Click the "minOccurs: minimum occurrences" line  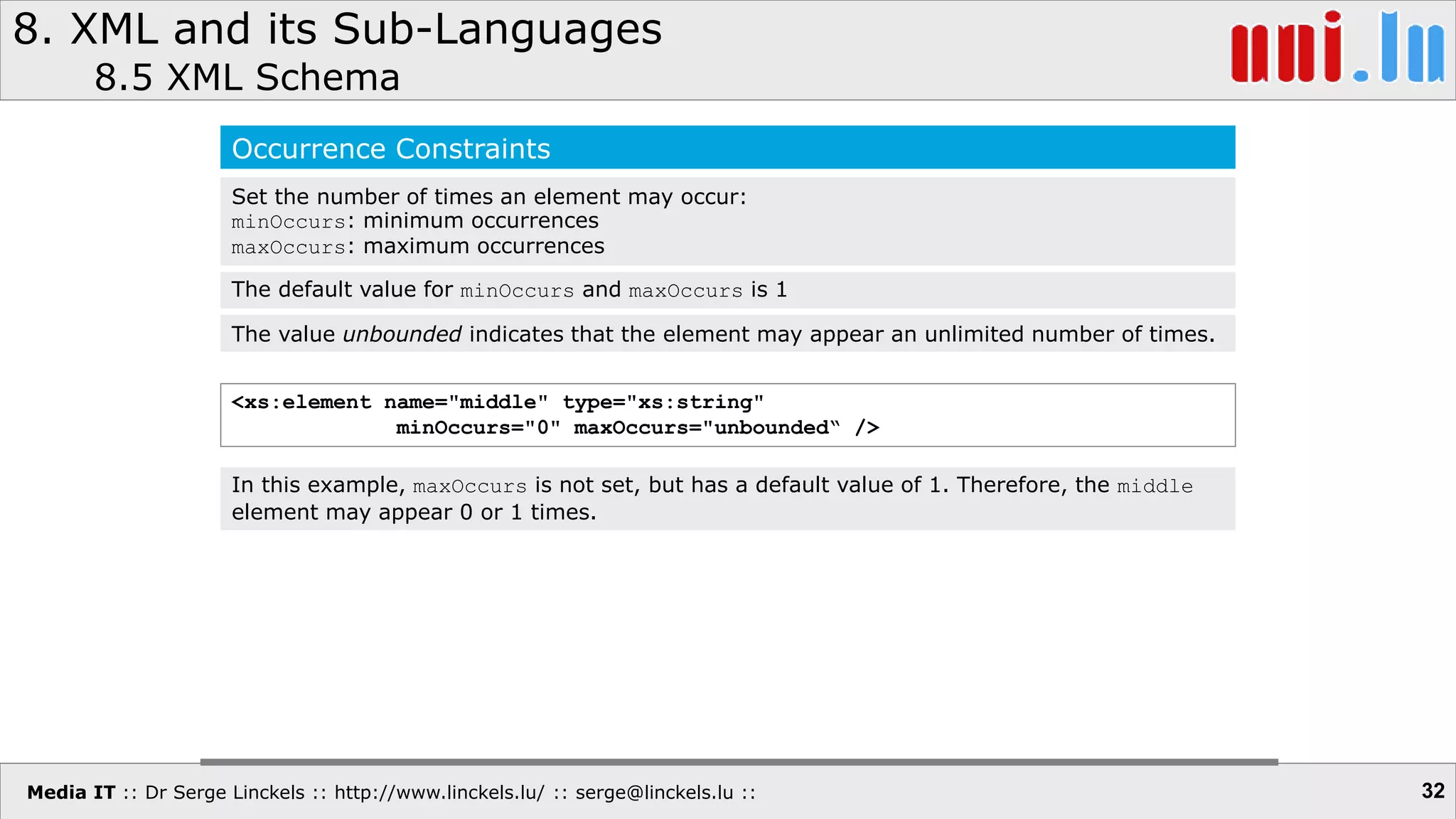coord(415,221)
